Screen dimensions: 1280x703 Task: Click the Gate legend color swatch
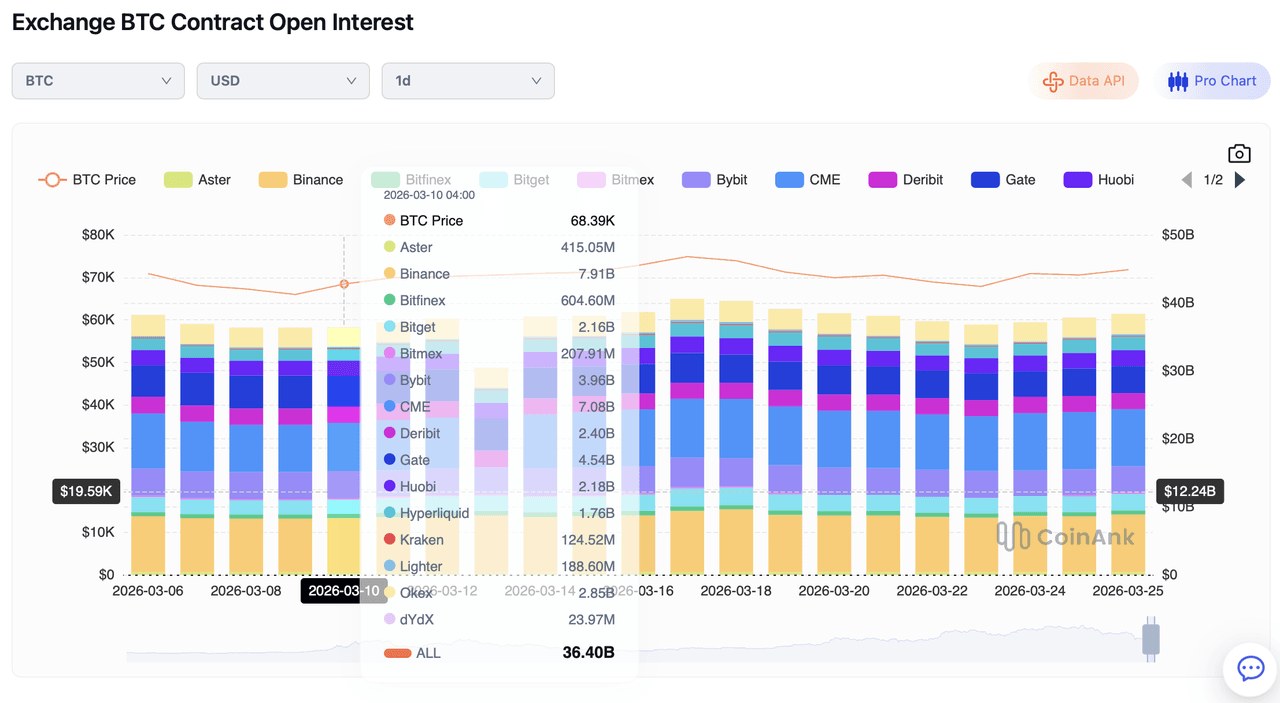click(x=985, y=180)
